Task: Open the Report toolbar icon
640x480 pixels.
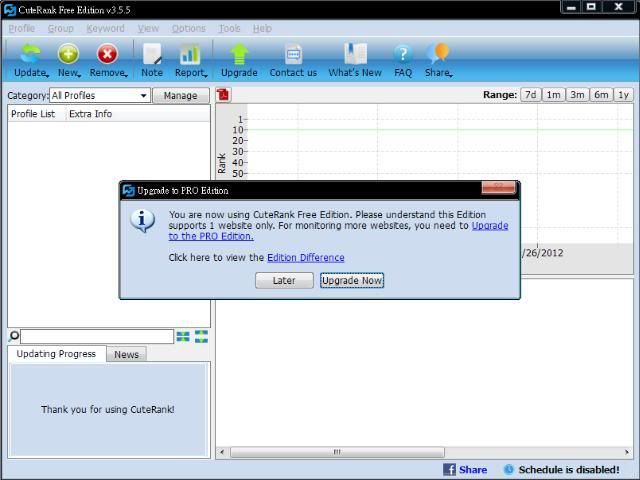Action: (190, 55)
